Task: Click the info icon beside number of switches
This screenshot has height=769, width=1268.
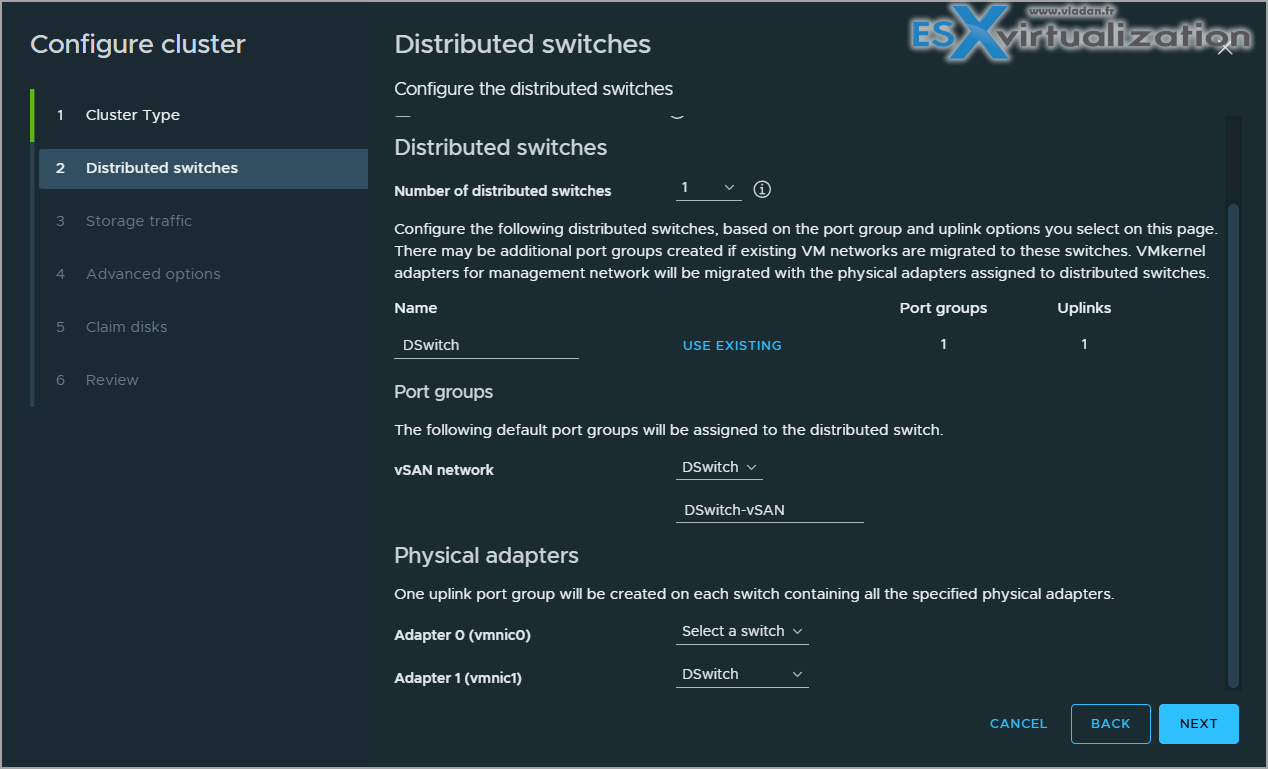Action: coord(762,188)
